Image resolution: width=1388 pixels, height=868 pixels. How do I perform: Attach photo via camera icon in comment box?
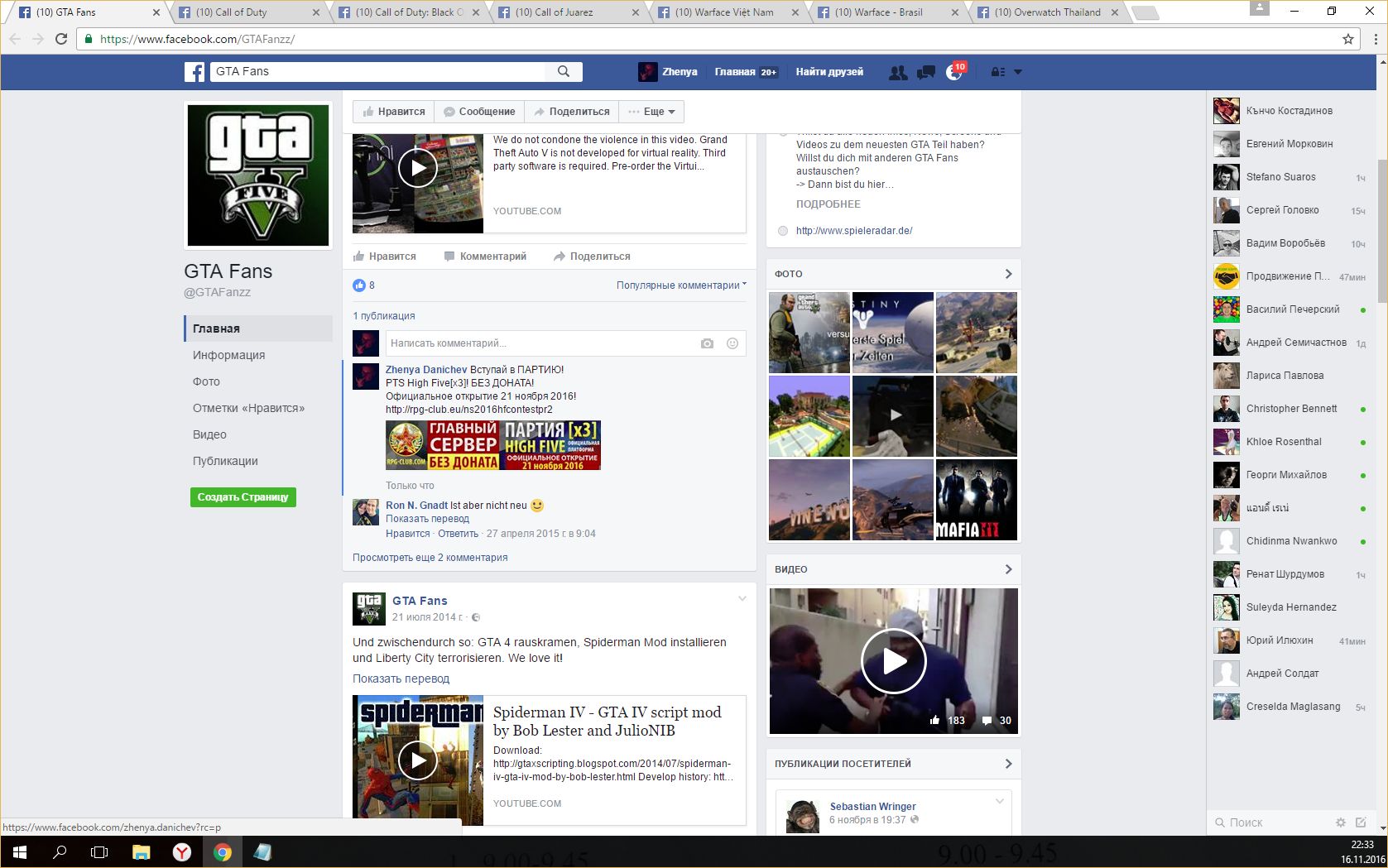pyautogui.click(x=707, y=343)
